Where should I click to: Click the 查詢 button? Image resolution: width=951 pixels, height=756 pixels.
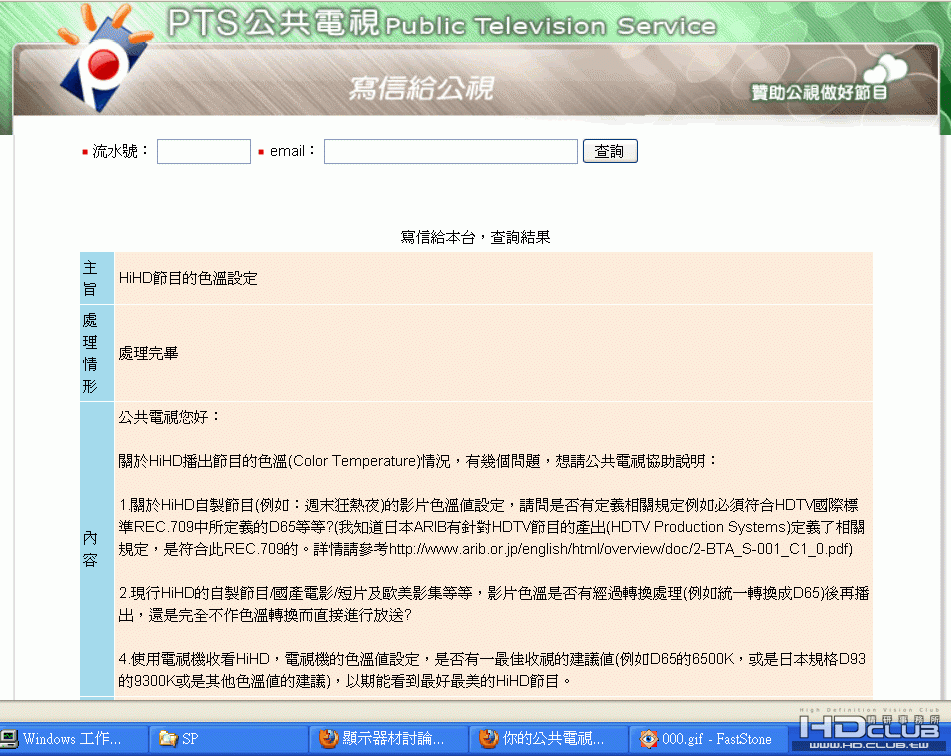610,151
